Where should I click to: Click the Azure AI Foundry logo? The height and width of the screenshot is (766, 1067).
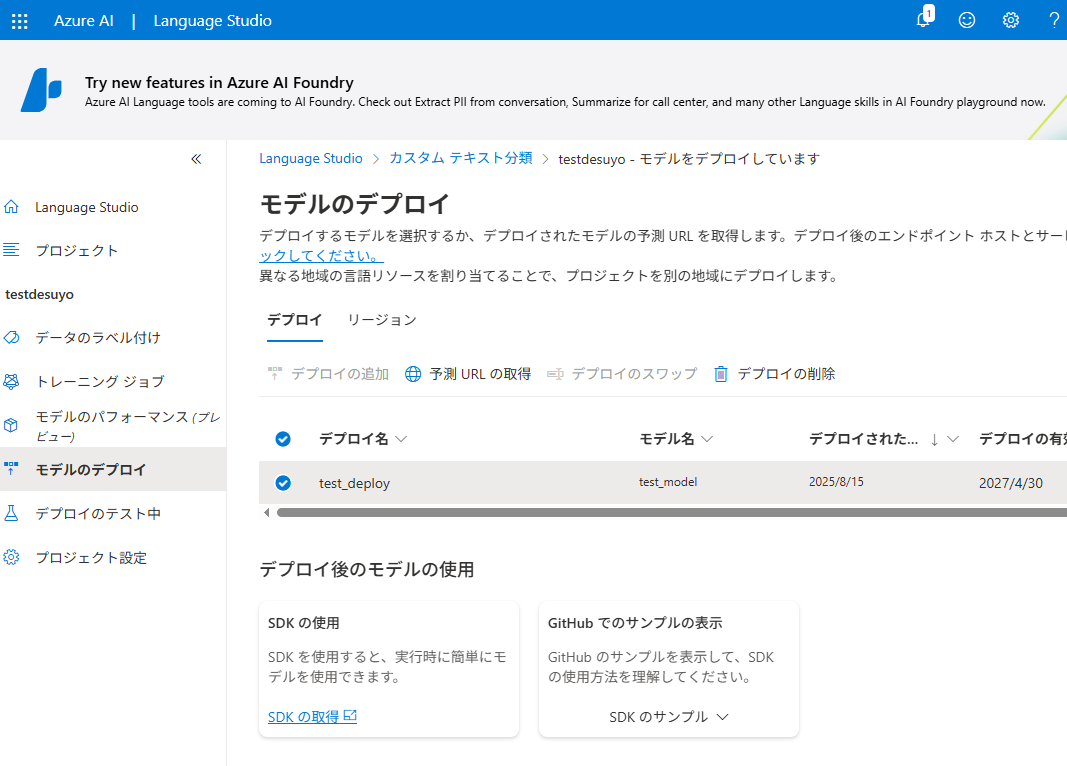[41, 90]
